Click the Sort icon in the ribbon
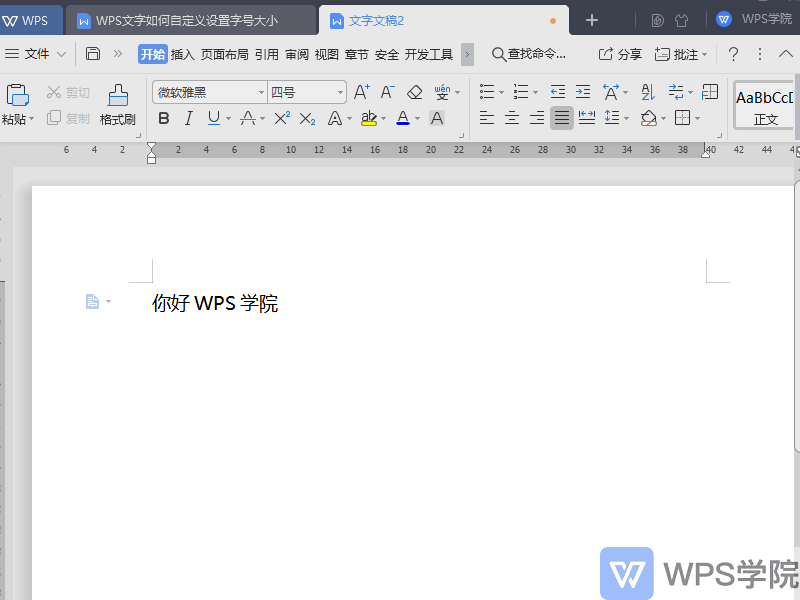The image size is (800, 600). (x=647, y=91)
